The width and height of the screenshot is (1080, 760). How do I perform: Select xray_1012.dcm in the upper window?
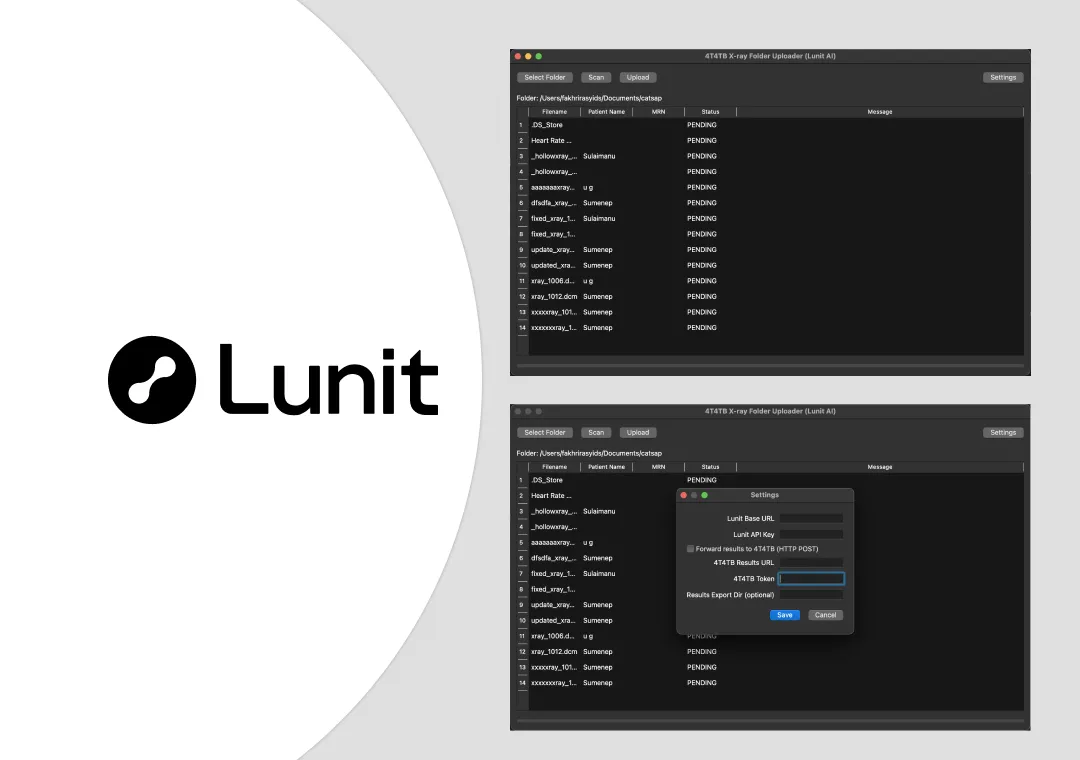(770, 296)
